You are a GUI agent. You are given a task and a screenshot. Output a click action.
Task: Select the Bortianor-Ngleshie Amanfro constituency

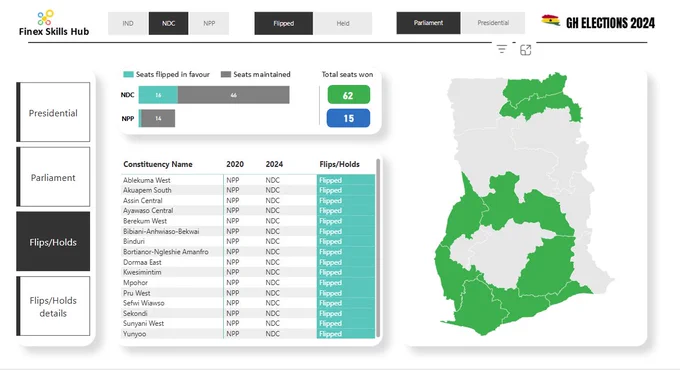166,252
